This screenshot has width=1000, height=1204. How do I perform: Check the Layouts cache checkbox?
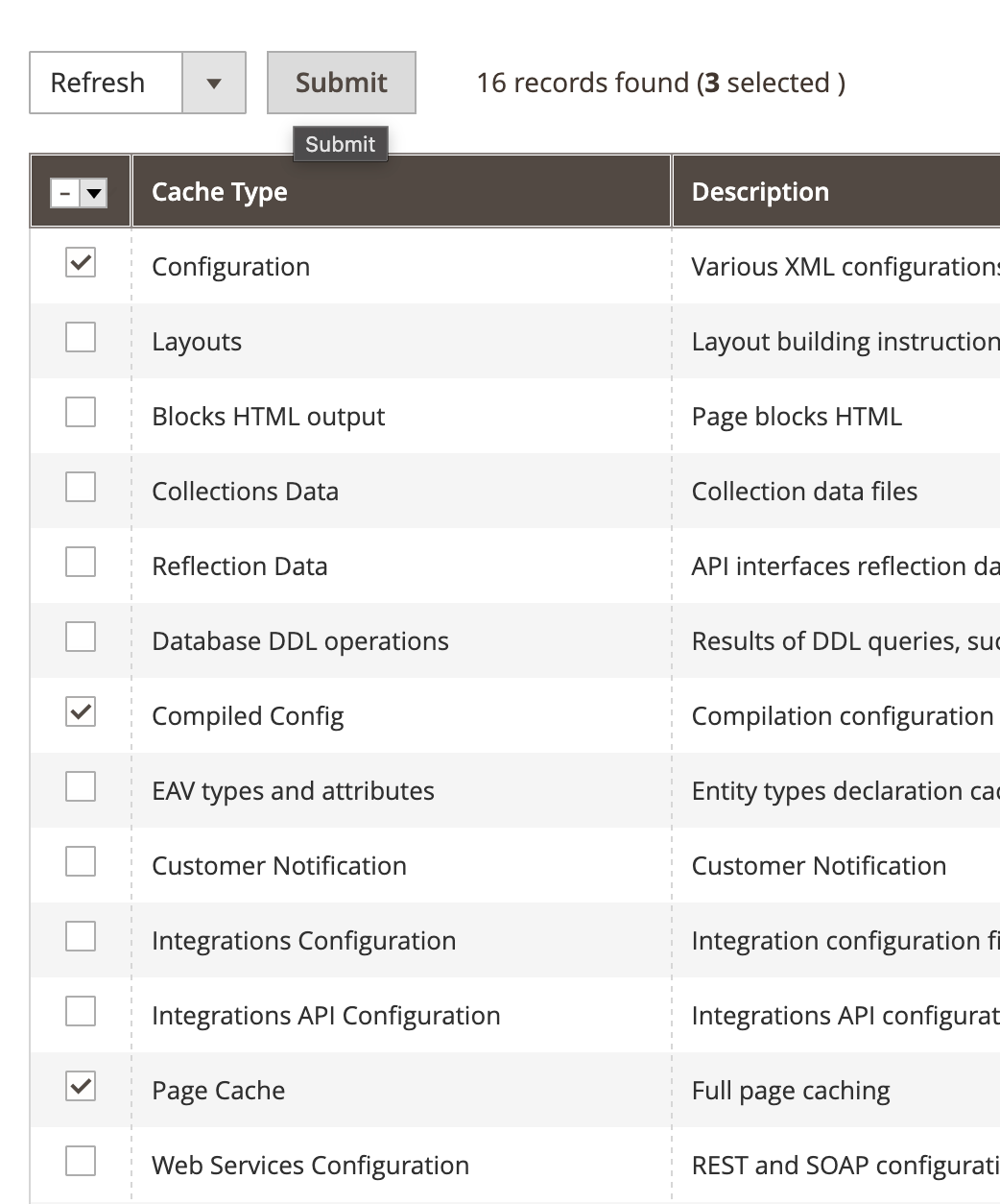tap(81, 337)
